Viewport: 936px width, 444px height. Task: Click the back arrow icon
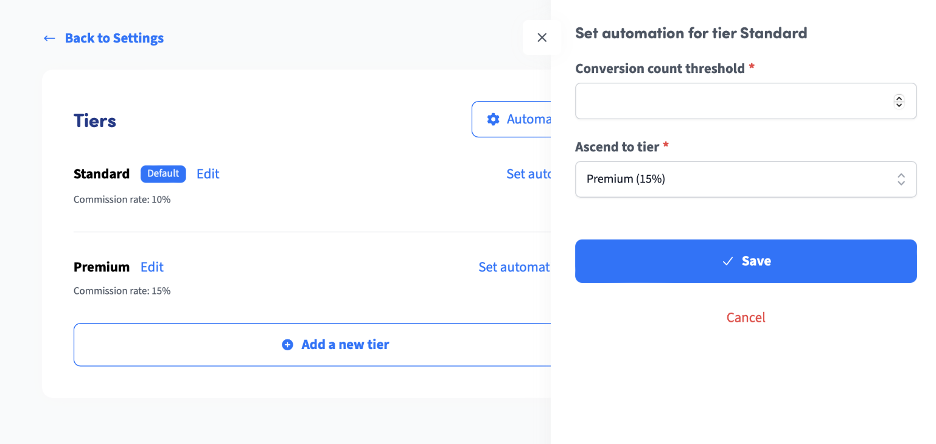(x=50, y=38)
